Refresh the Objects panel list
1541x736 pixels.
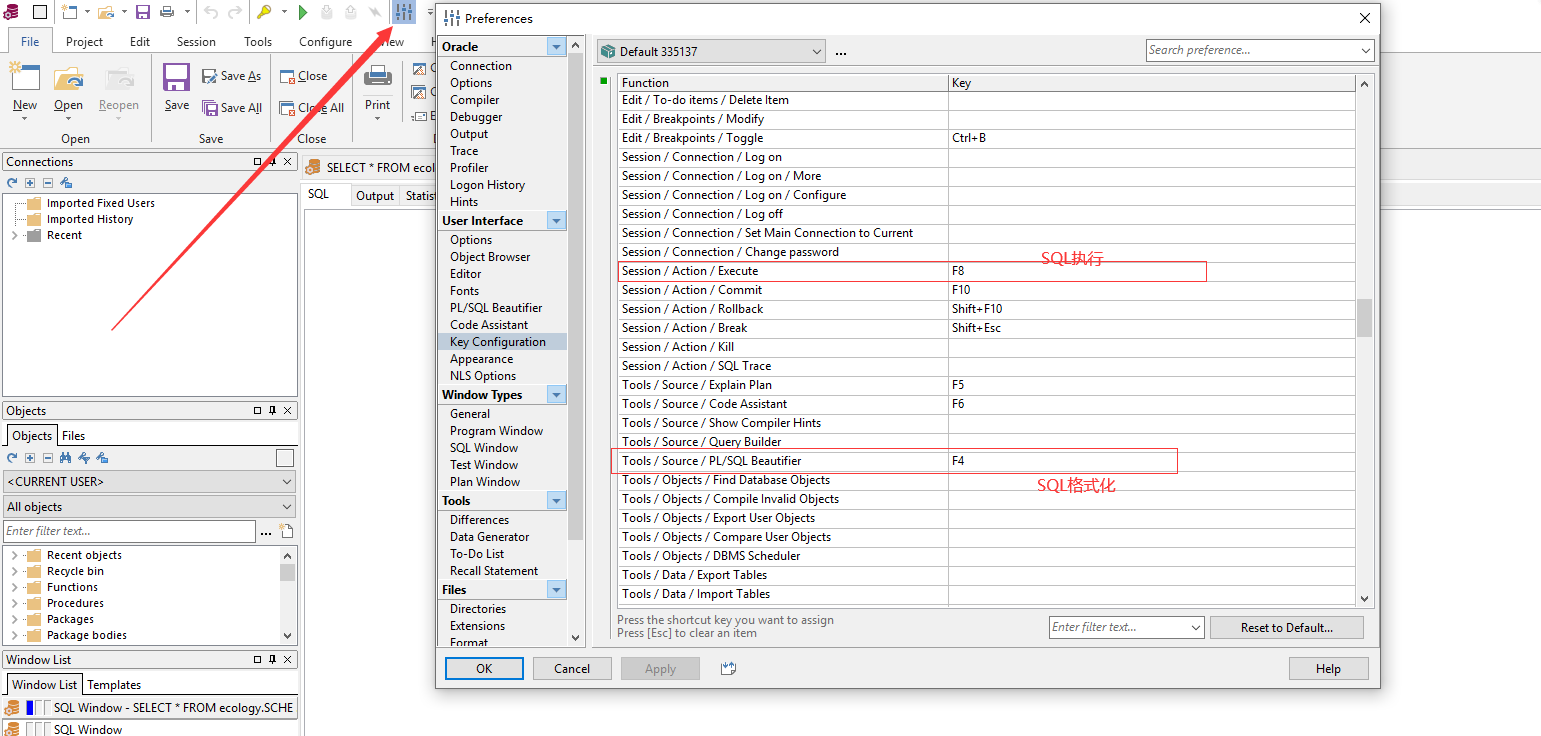coord(13,457)
